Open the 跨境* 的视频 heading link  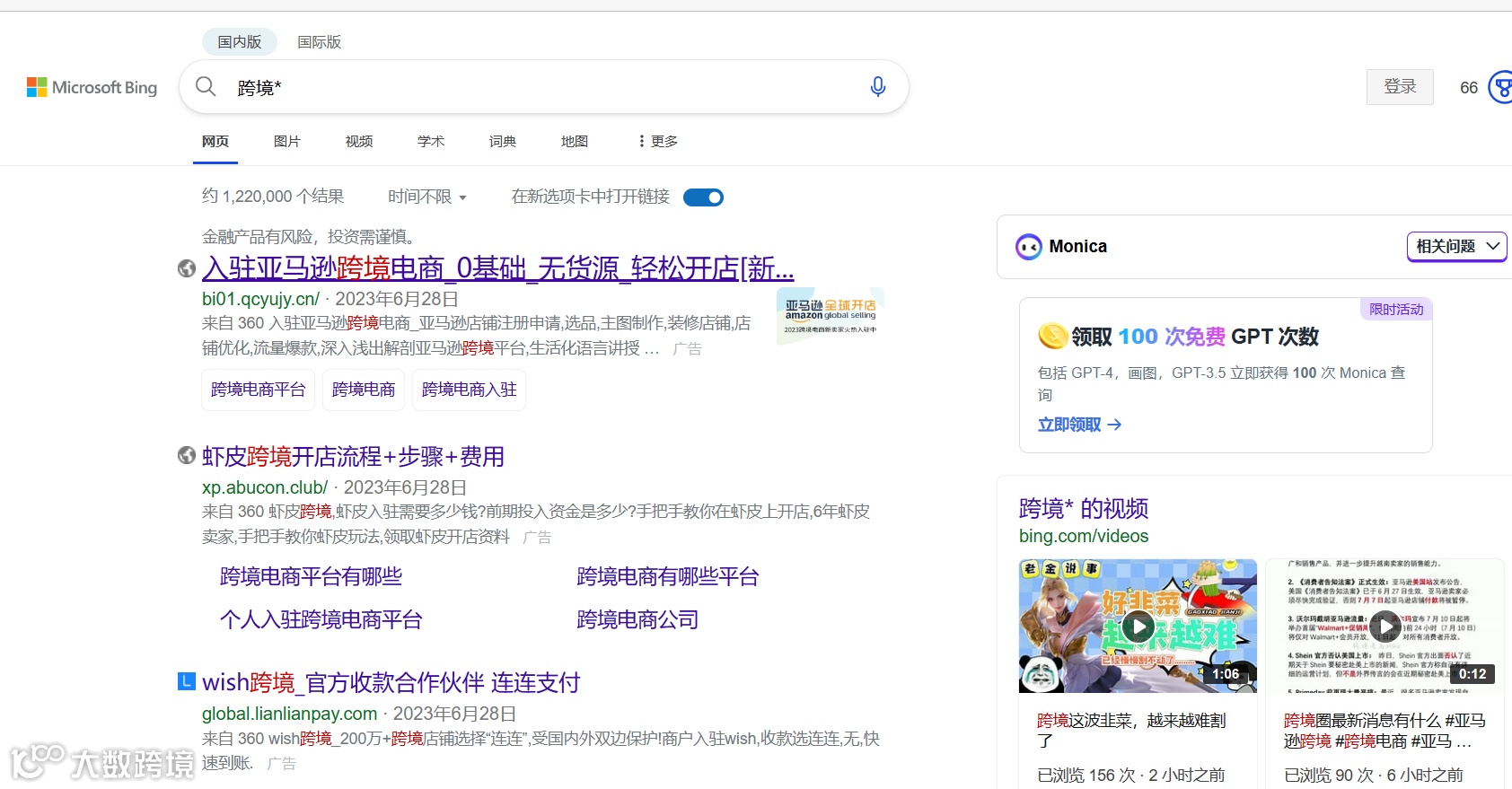click(x=1084, y=508)
